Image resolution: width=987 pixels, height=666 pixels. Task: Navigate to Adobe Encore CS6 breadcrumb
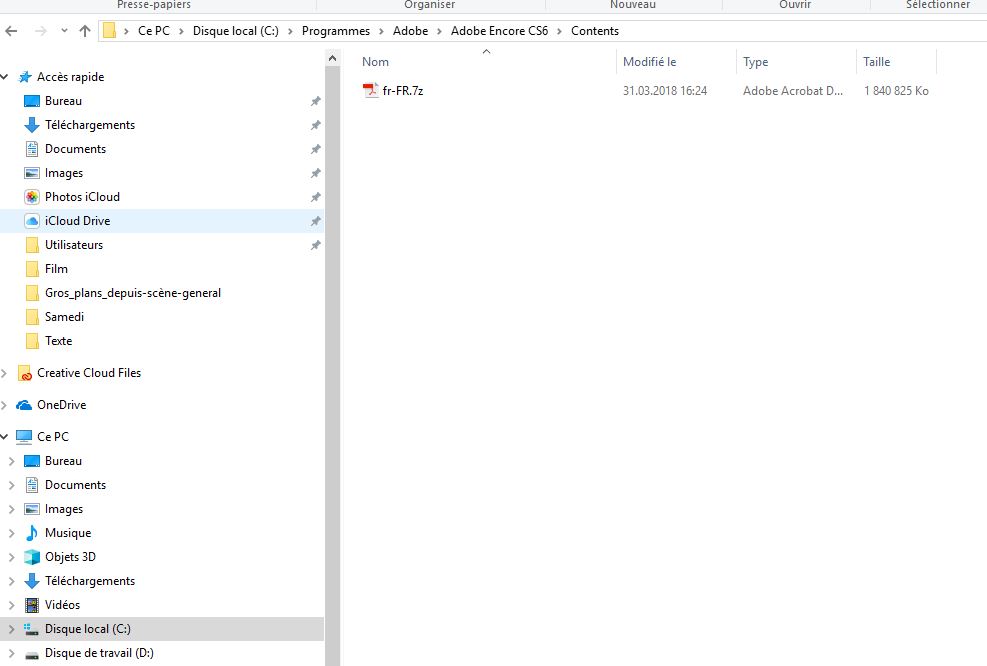(x=499, y=31)
